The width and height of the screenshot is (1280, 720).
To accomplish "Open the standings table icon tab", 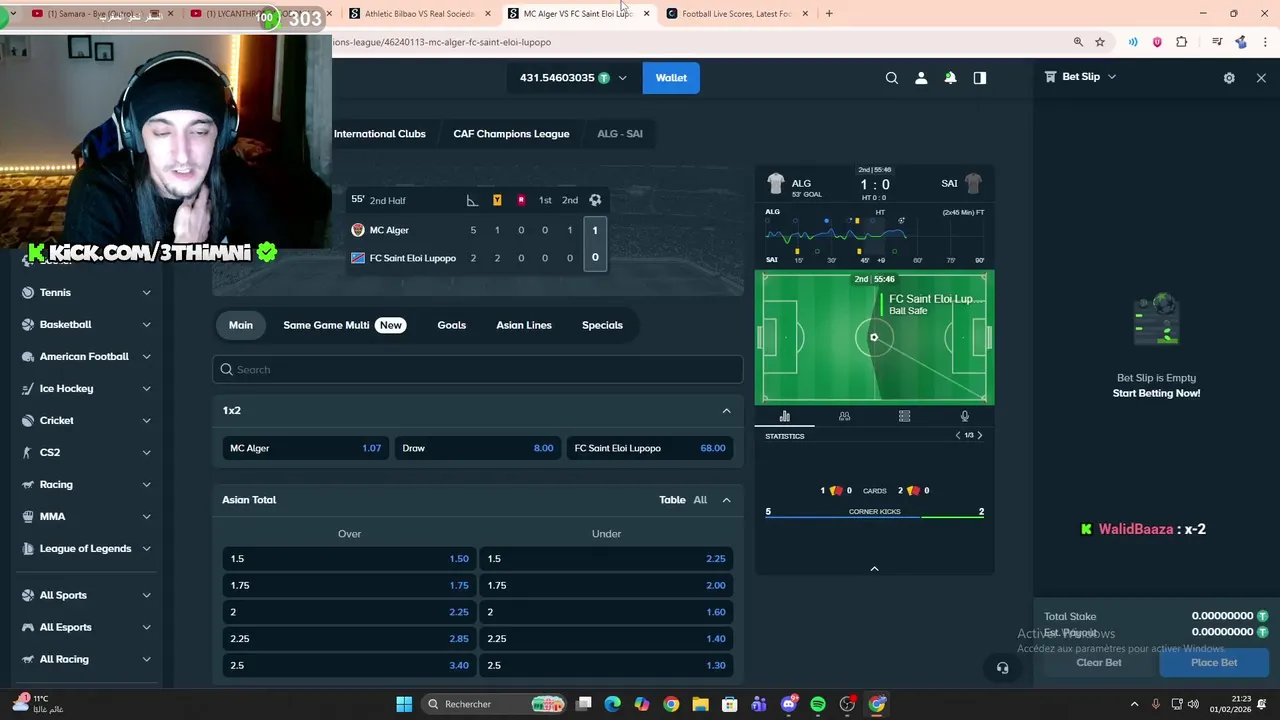I will point(904,416).
